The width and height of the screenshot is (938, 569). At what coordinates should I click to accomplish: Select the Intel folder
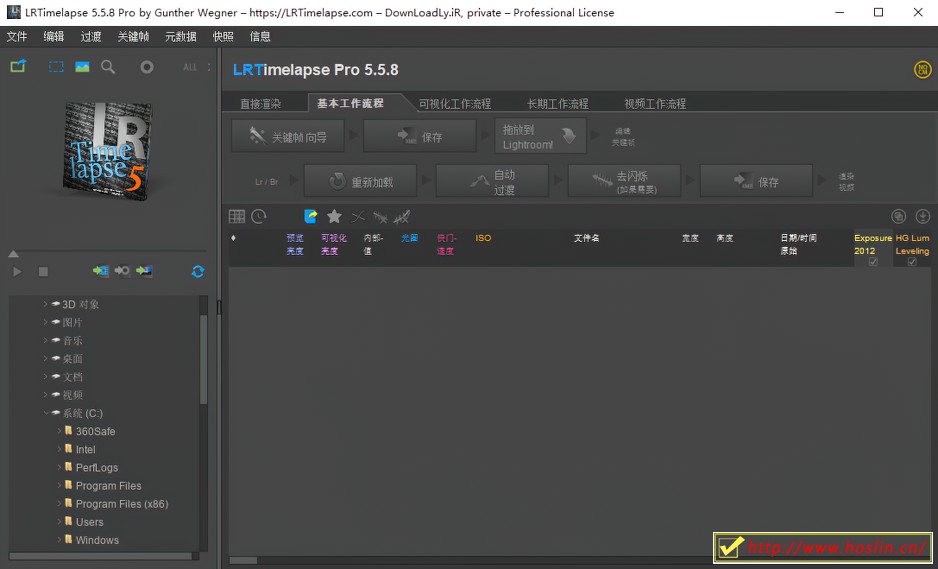coord(85,449)
